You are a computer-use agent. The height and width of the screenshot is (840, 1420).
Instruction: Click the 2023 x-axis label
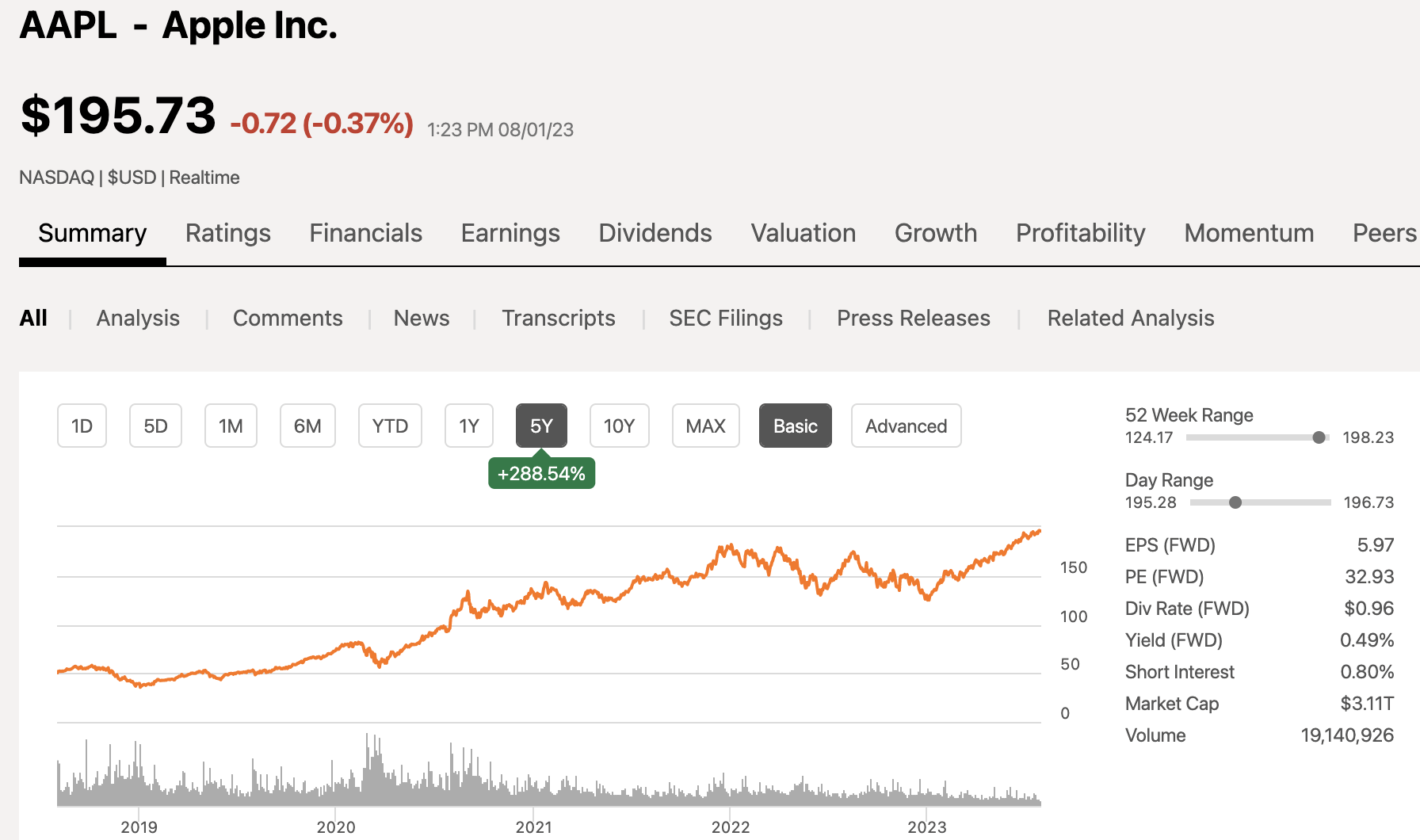coord(926,827)
